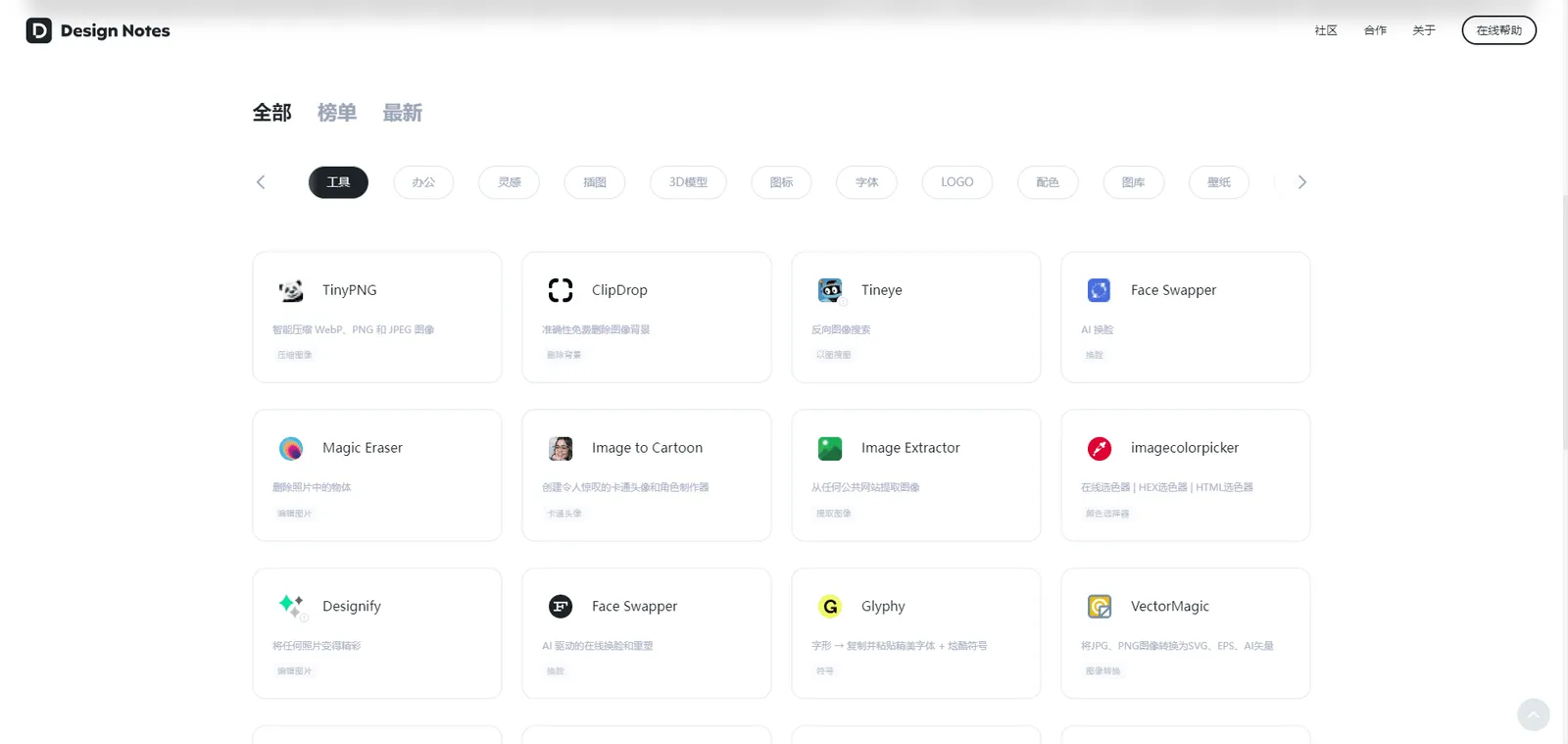Click the TinyPNG card title
This screenshot has width=1568, height=744.
350,290
